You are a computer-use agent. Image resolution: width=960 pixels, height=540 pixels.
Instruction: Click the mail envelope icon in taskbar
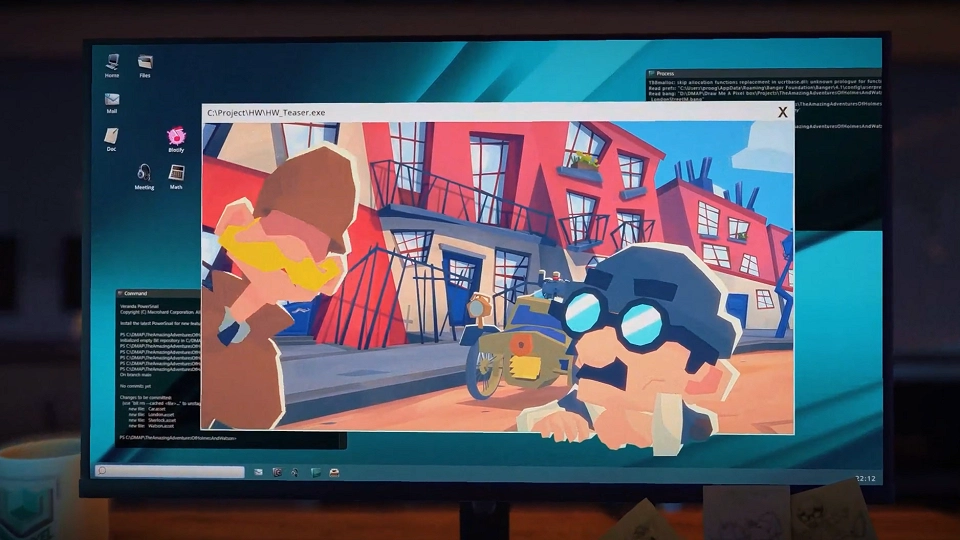click(258, 472)
